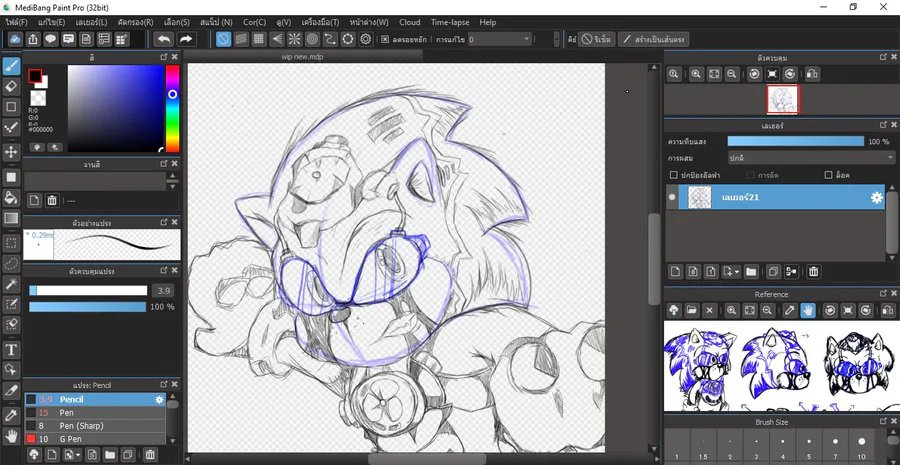Viewport: 900px width, 465px height.
Task: Open the Cloud menu
Action: tap(410, 22)
